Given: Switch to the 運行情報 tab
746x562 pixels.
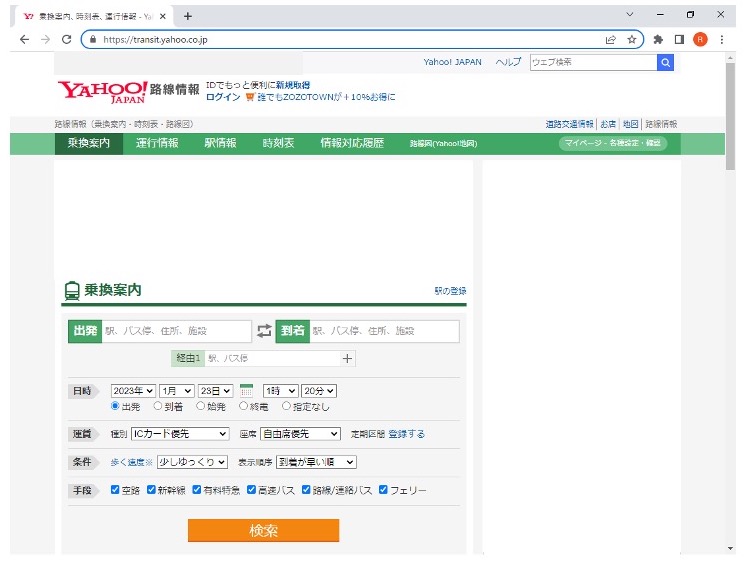Looking at the screenshot, I should pyautogui.click(x=157, y=143).
